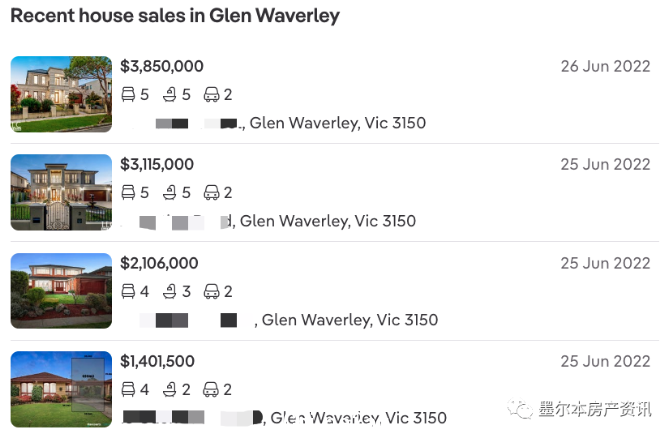Open the $1,401,500 house photo
The image size is (672, 434).
[61, 389]
